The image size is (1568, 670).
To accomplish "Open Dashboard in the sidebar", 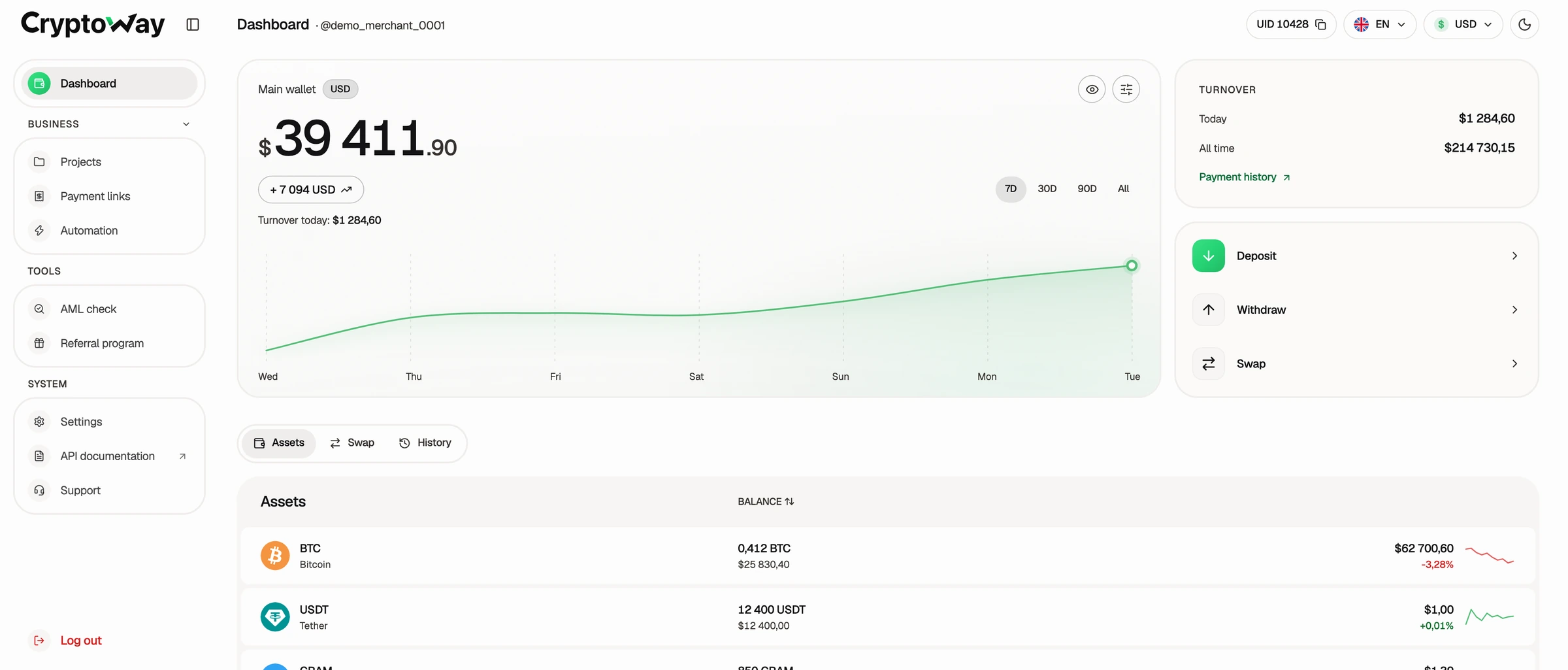I will tap(109, 84).
